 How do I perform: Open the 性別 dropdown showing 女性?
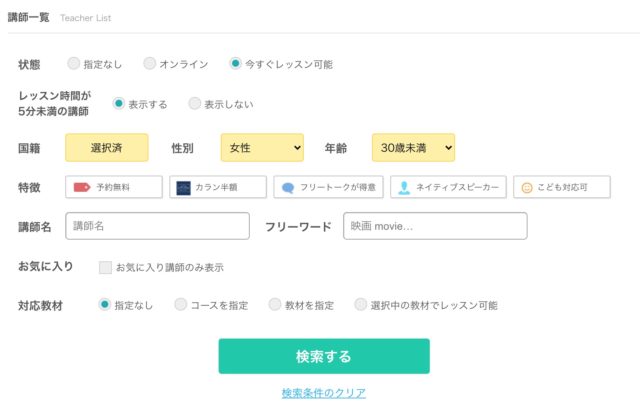coord(262,148)
